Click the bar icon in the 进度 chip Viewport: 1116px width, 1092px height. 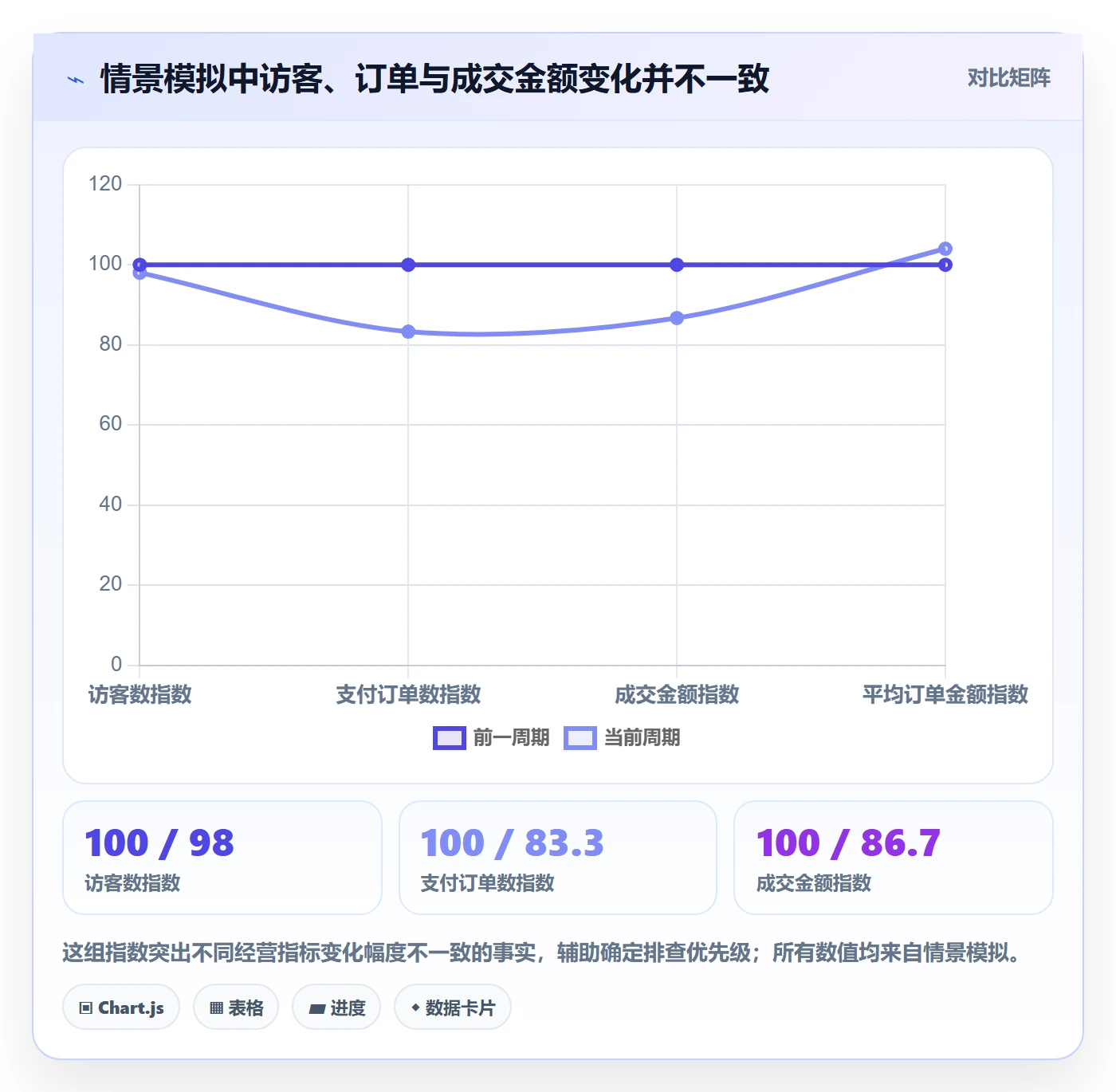[317, 1009]
